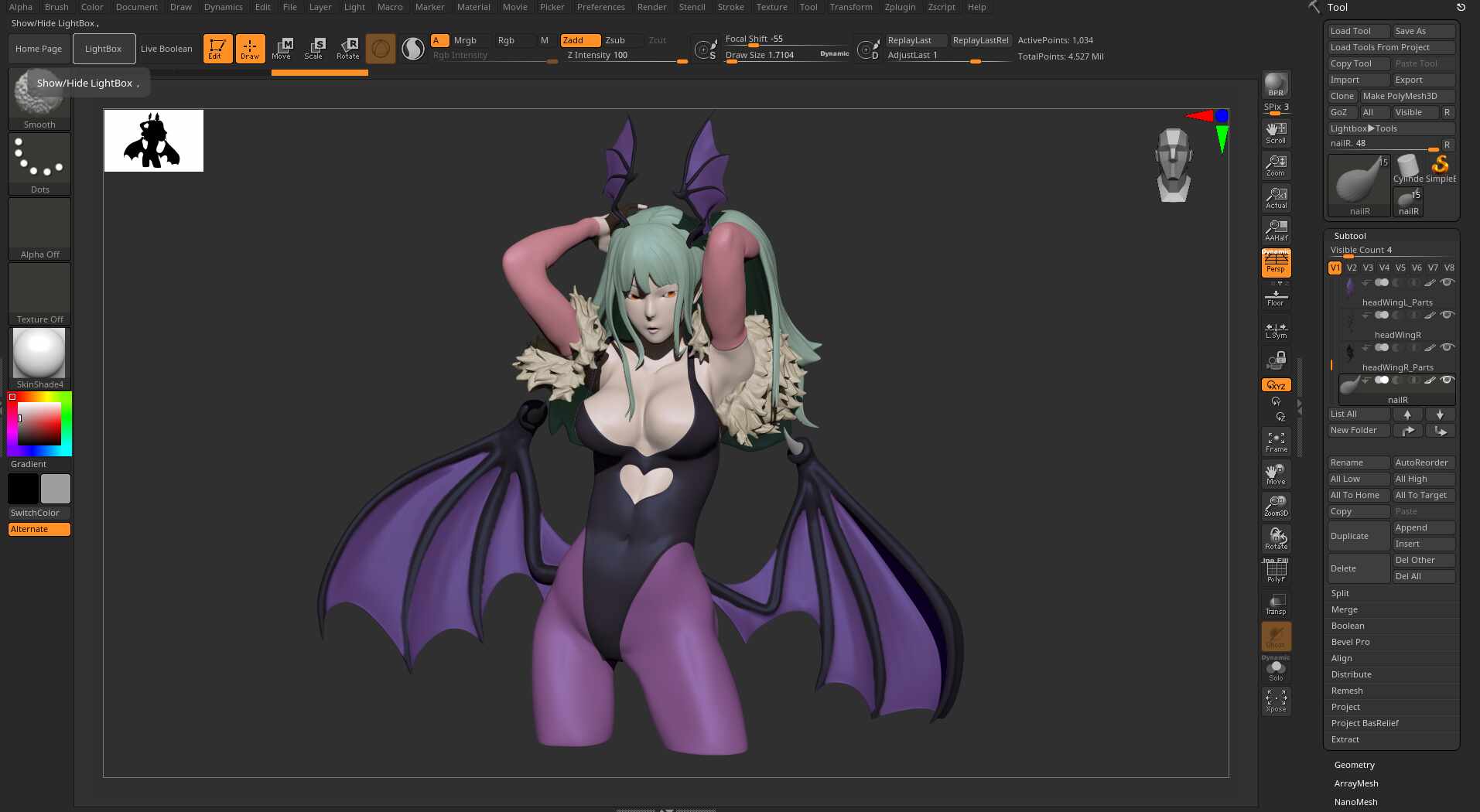
Task: Toggle visibility eye for nailR subtool
Action: 1446,380
